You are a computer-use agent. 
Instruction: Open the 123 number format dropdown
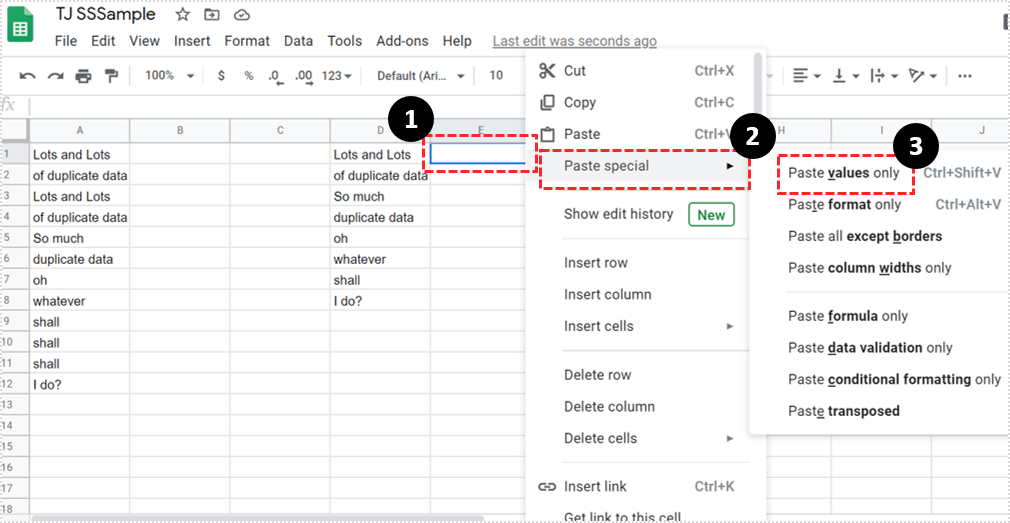[337, 76]
